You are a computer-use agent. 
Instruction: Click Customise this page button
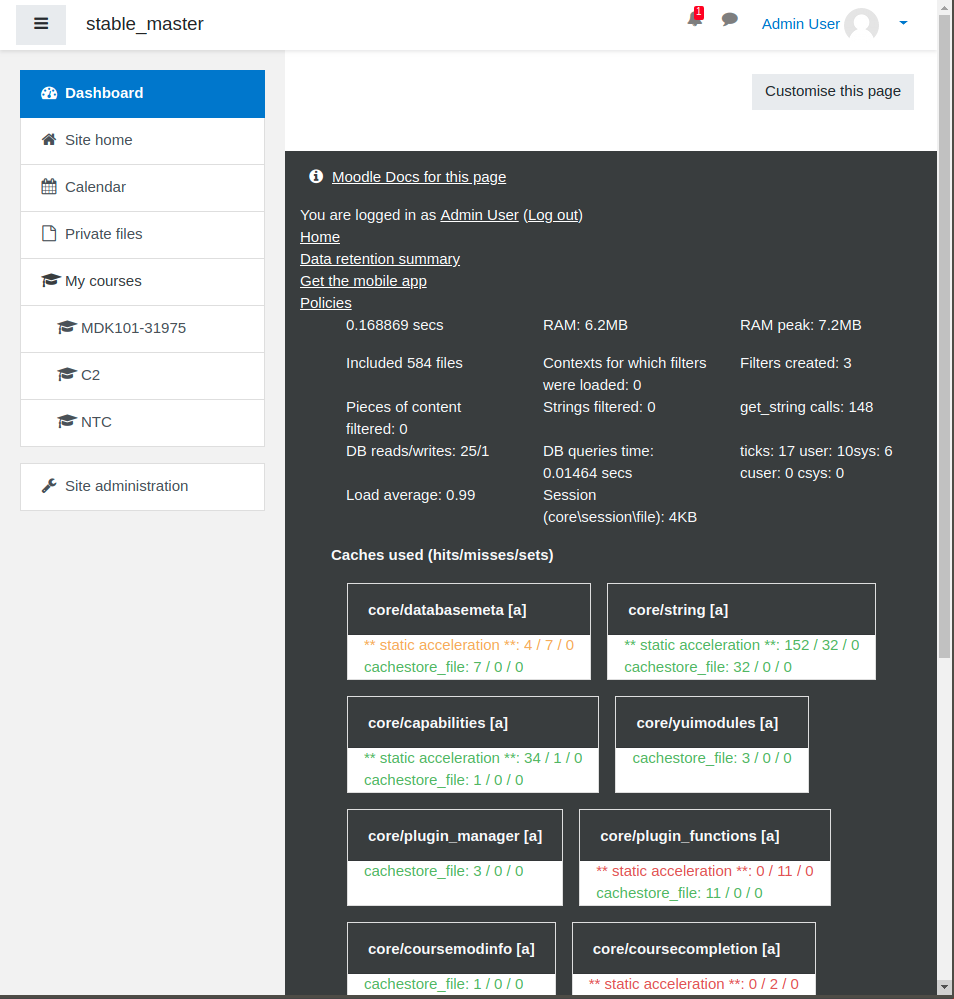(832, 92)
